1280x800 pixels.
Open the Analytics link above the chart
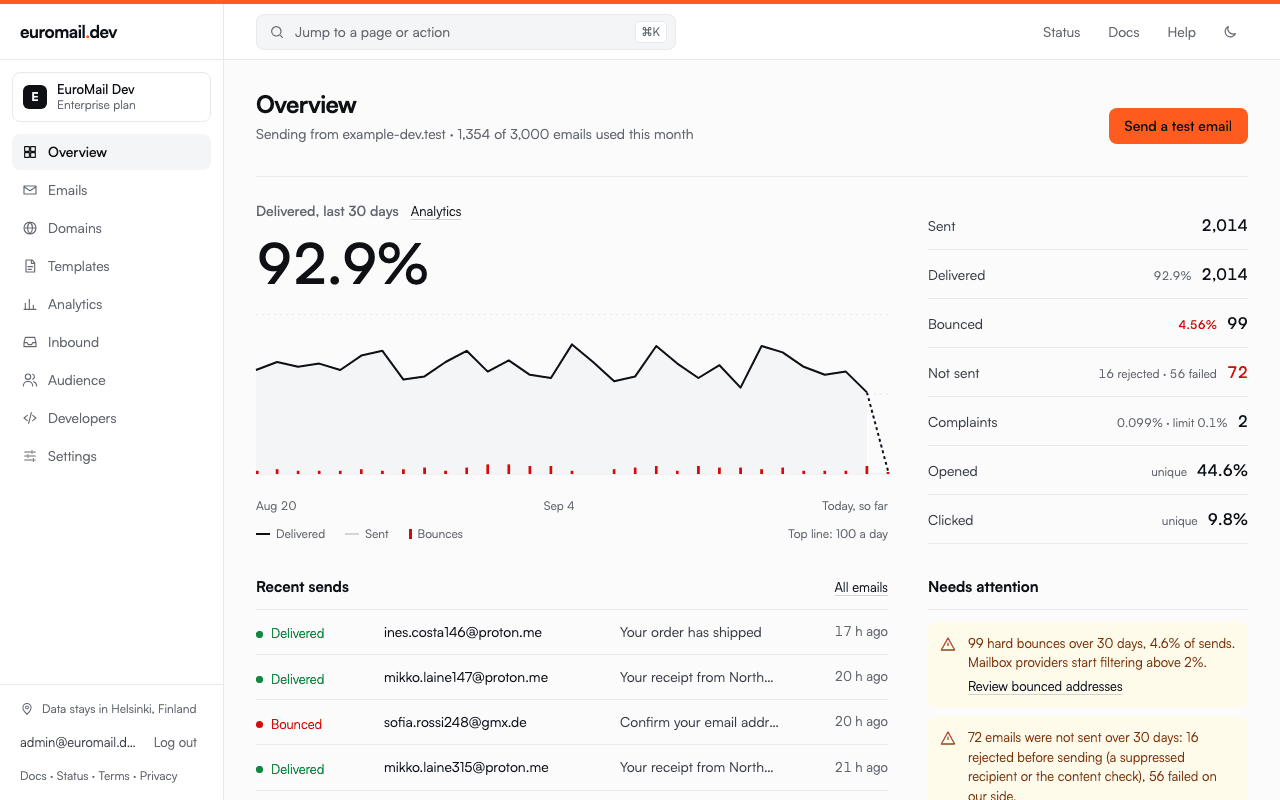coord(436,212)
